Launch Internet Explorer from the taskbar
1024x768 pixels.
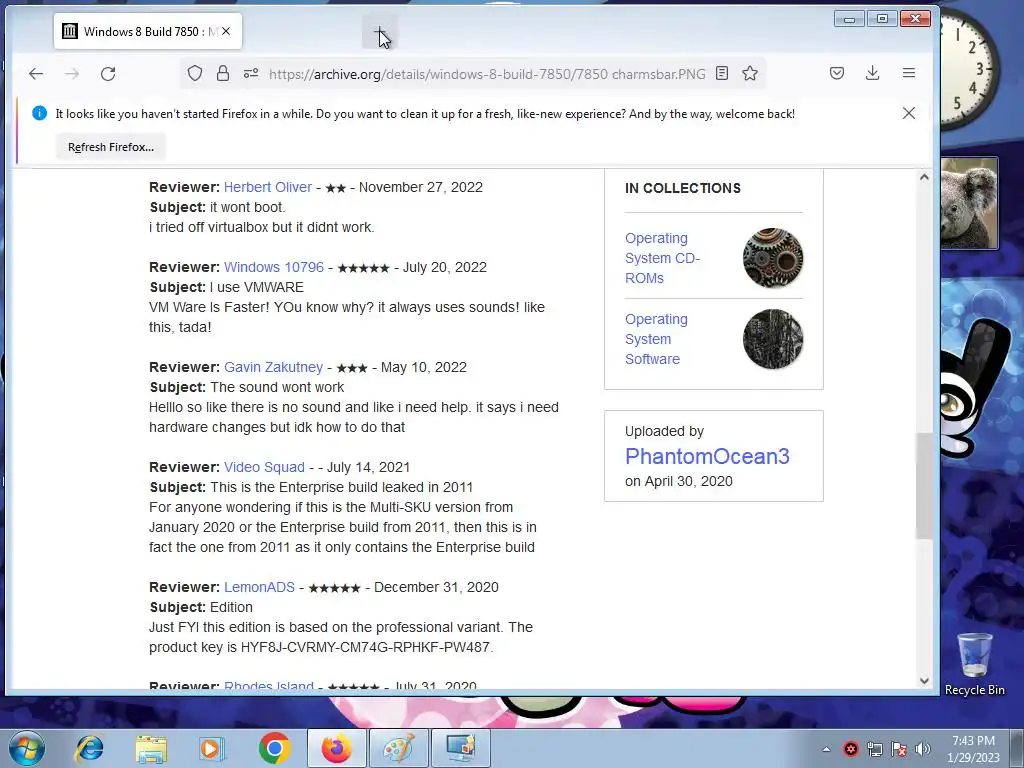click(89, 748)
